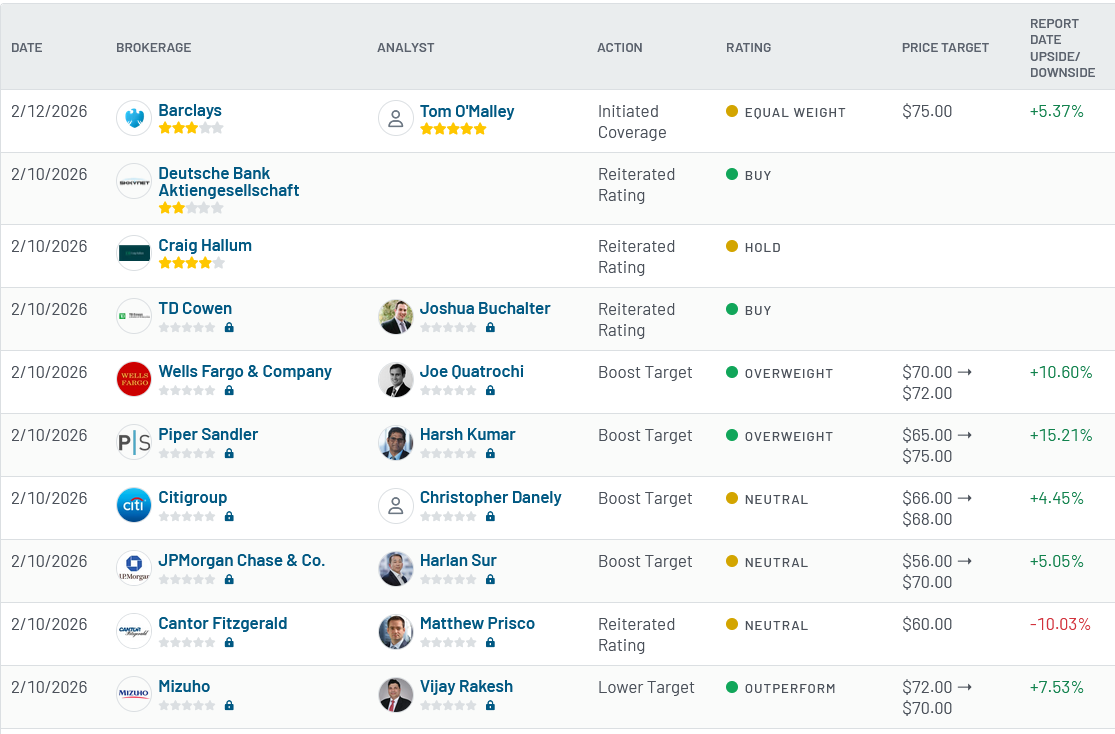
Task: Click the Piper Sandler P|S logo
Action: (x=134, y=442)
